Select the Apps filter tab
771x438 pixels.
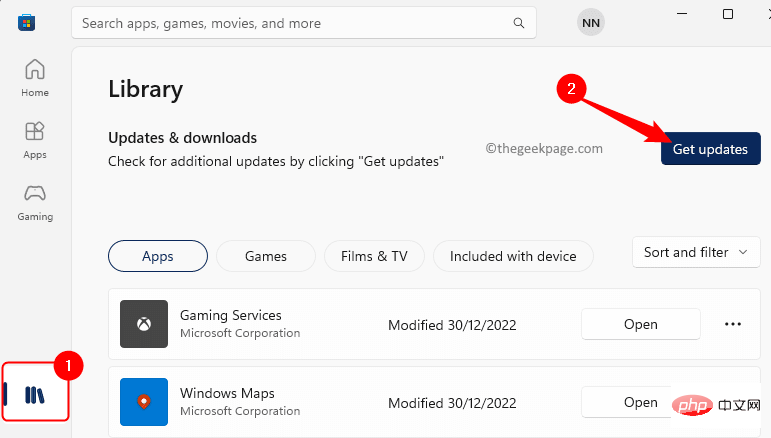(x=158, y=256)
